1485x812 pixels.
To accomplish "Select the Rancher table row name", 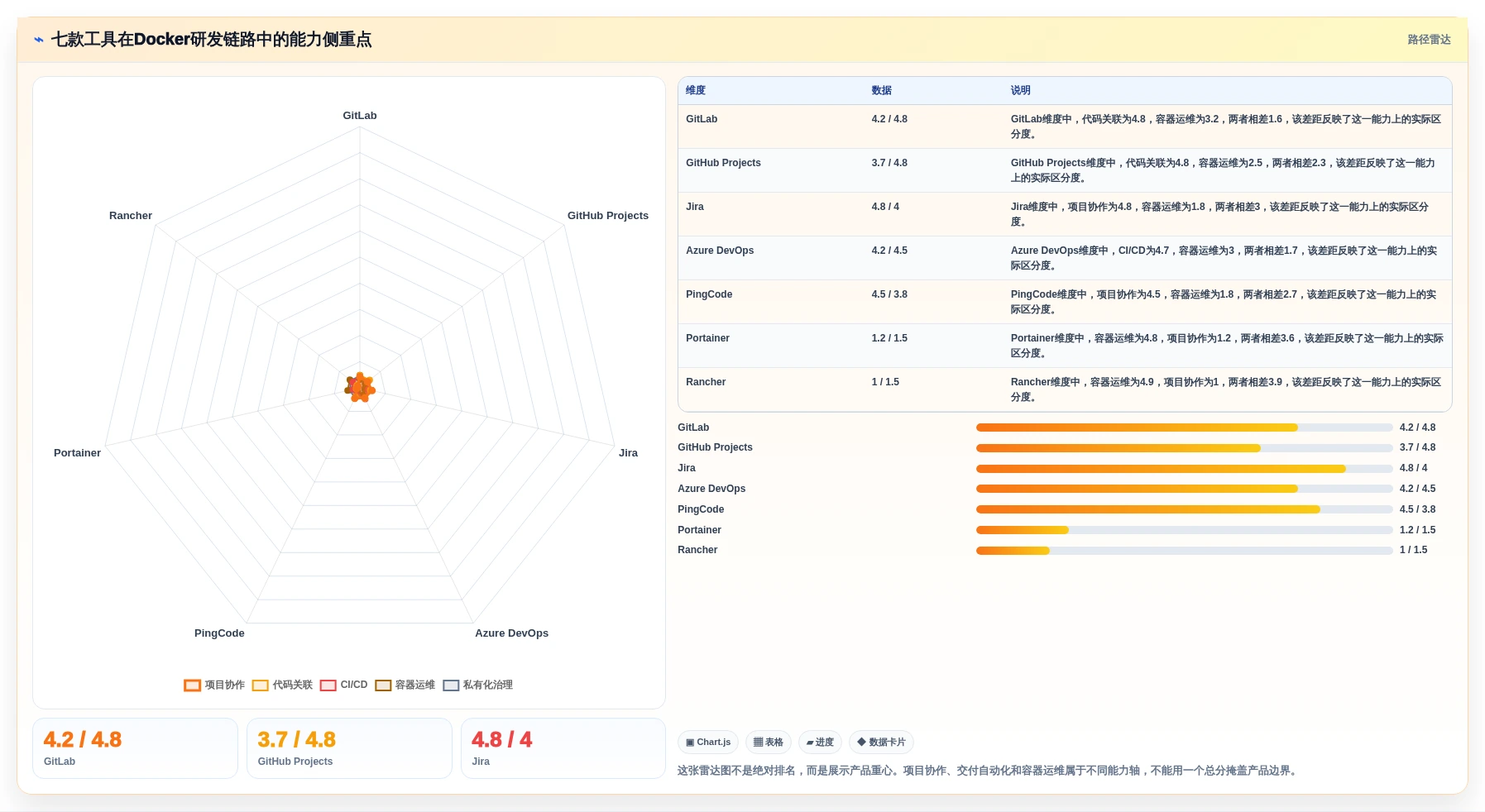I will point(706,382).
